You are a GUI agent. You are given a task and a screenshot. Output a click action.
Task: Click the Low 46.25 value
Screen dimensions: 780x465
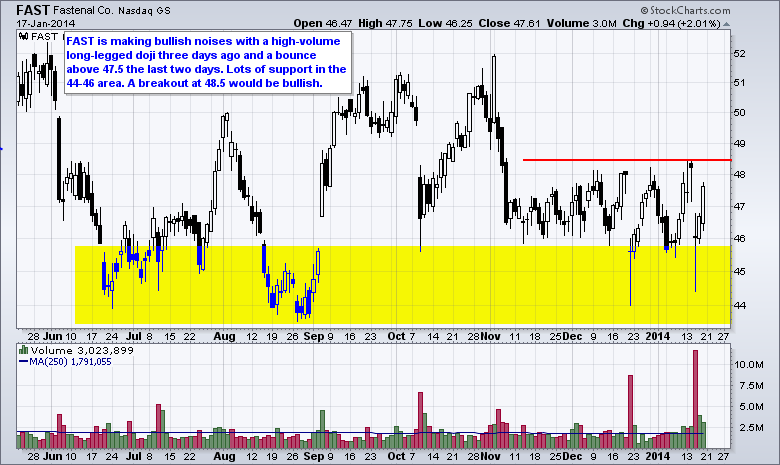pyautogui.click(x=445, y=23)
